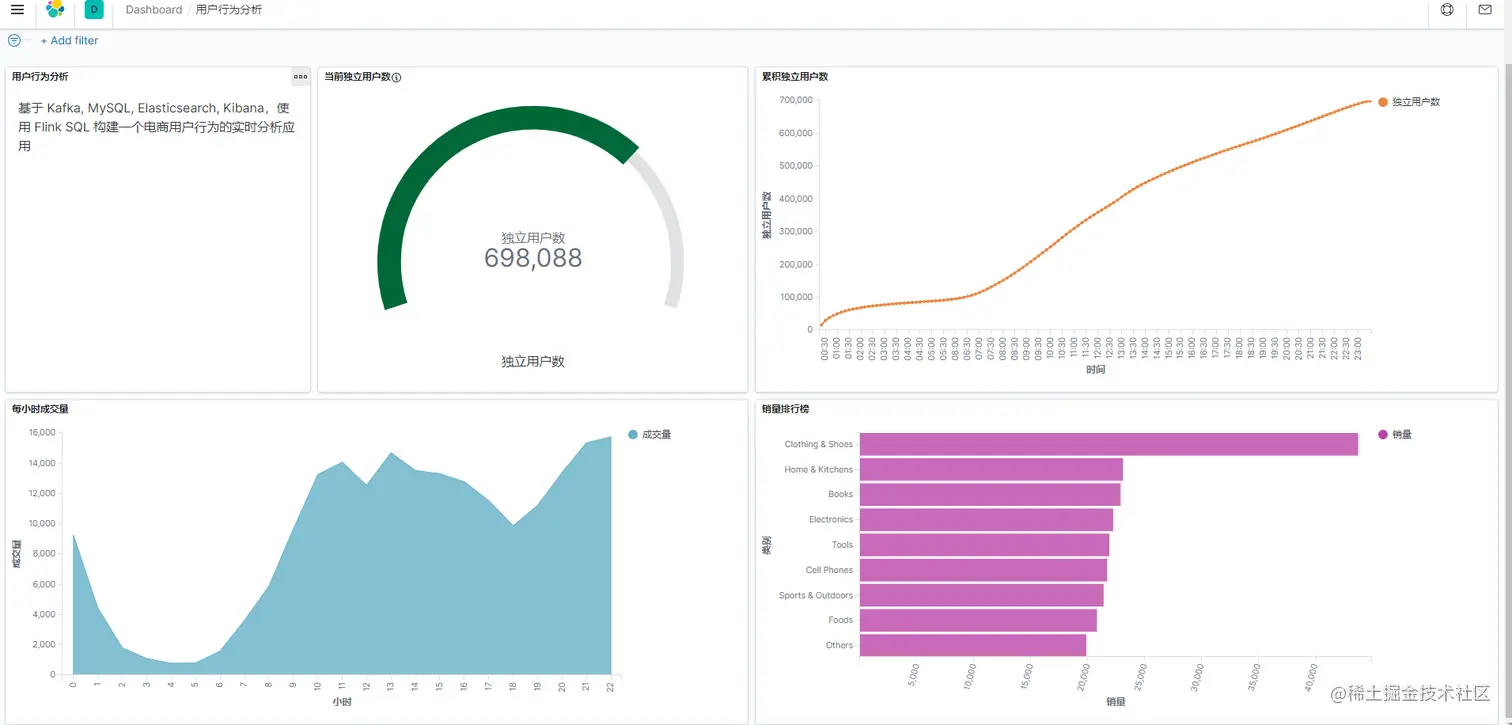Toggle 销量 legend series in bar chart
The width and height of the screenshot is (1512, 725).
click(x=1395, y=434)
